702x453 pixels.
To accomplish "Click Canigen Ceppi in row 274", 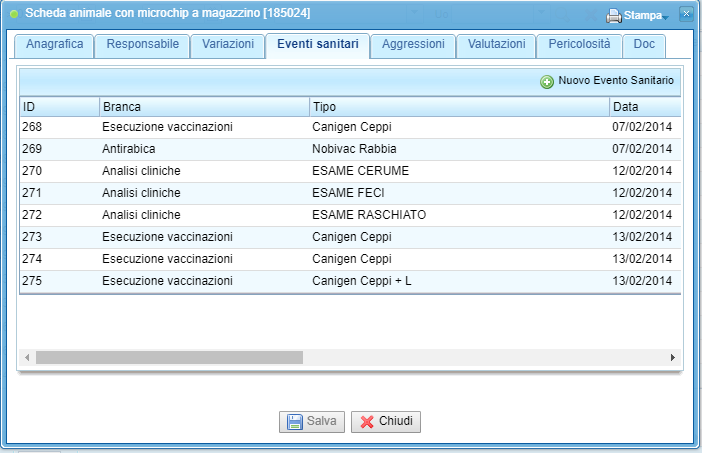I will point(352,259).
